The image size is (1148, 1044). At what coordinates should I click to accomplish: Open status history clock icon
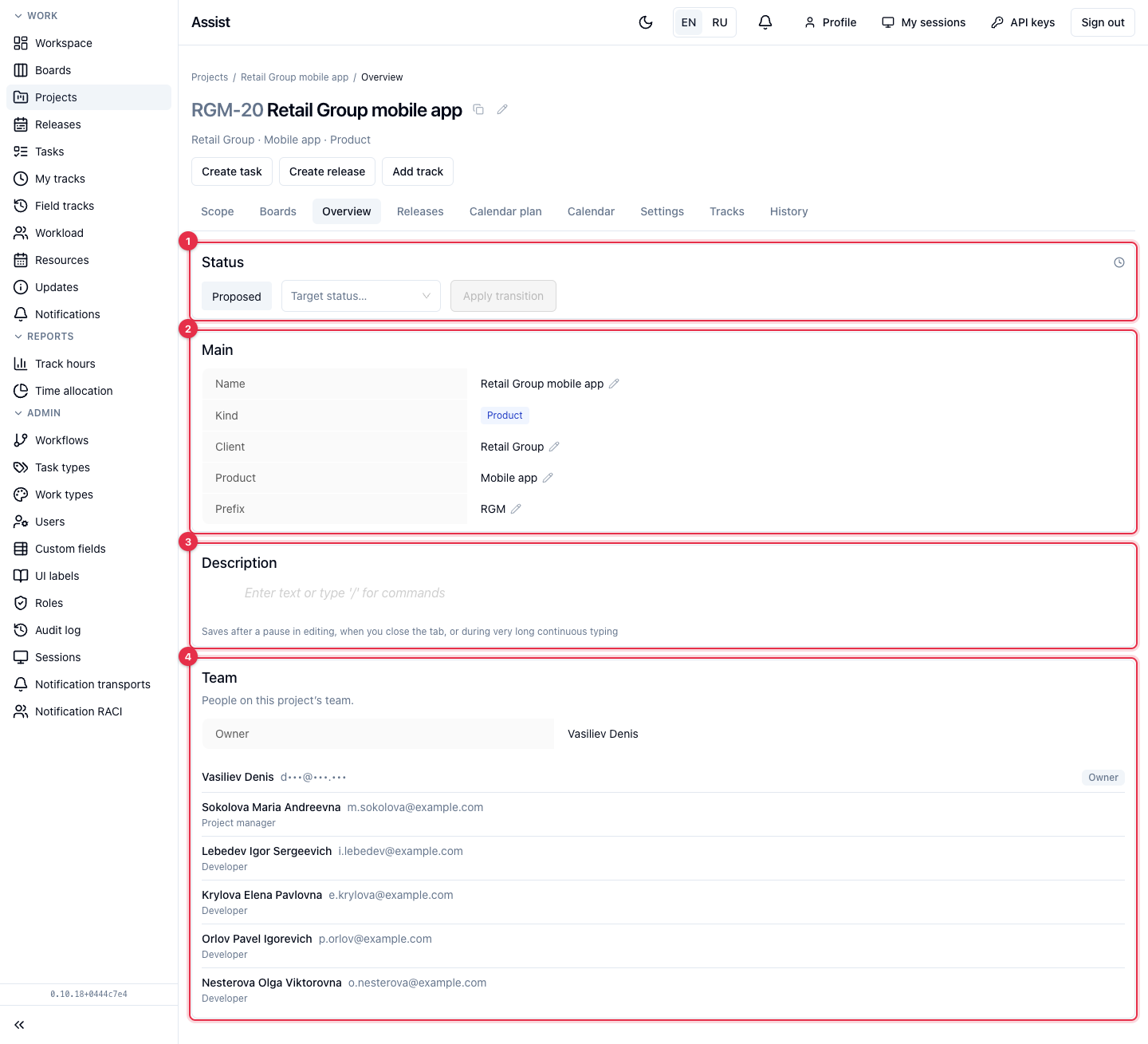[x=1119, y=262]
